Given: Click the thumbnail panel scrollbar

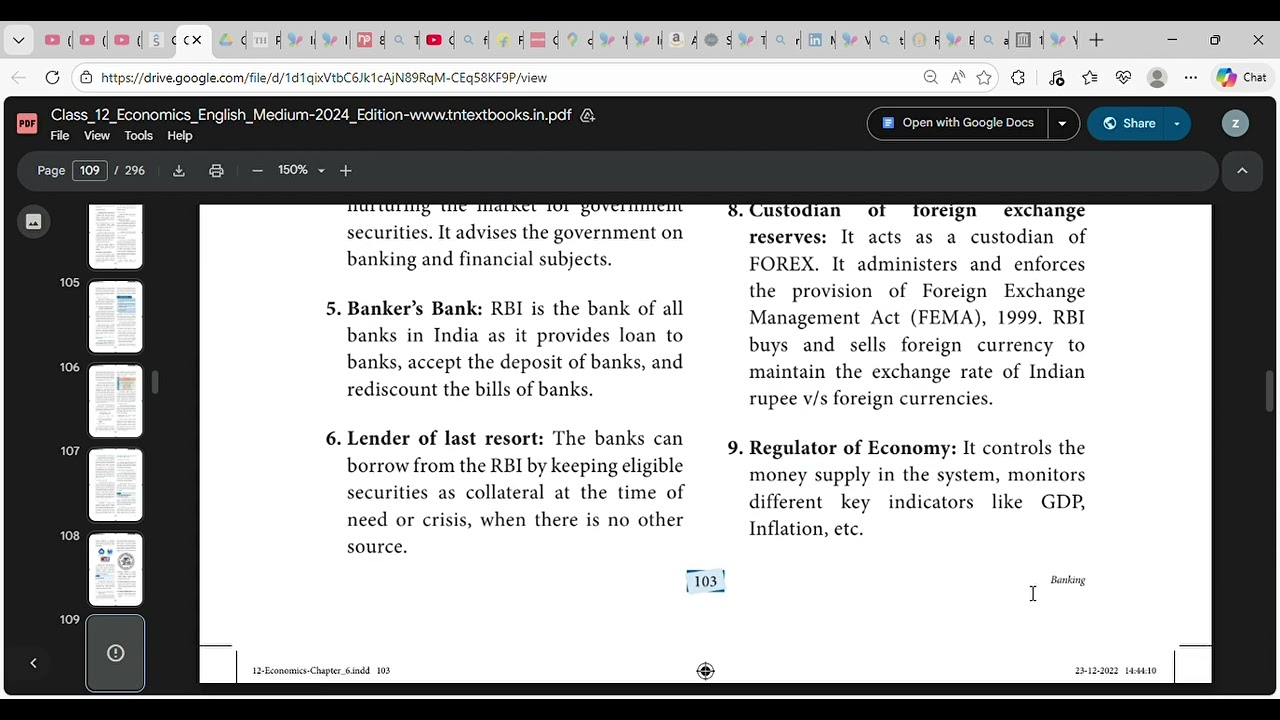Looking at the screenshot, I should point(155,382).
